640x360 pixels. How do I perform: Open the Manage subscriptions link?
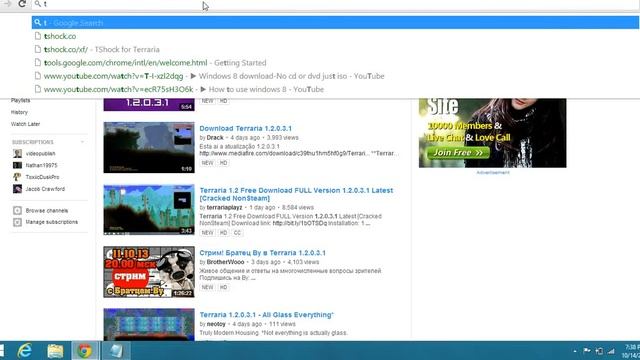click(x=52, y=222)
